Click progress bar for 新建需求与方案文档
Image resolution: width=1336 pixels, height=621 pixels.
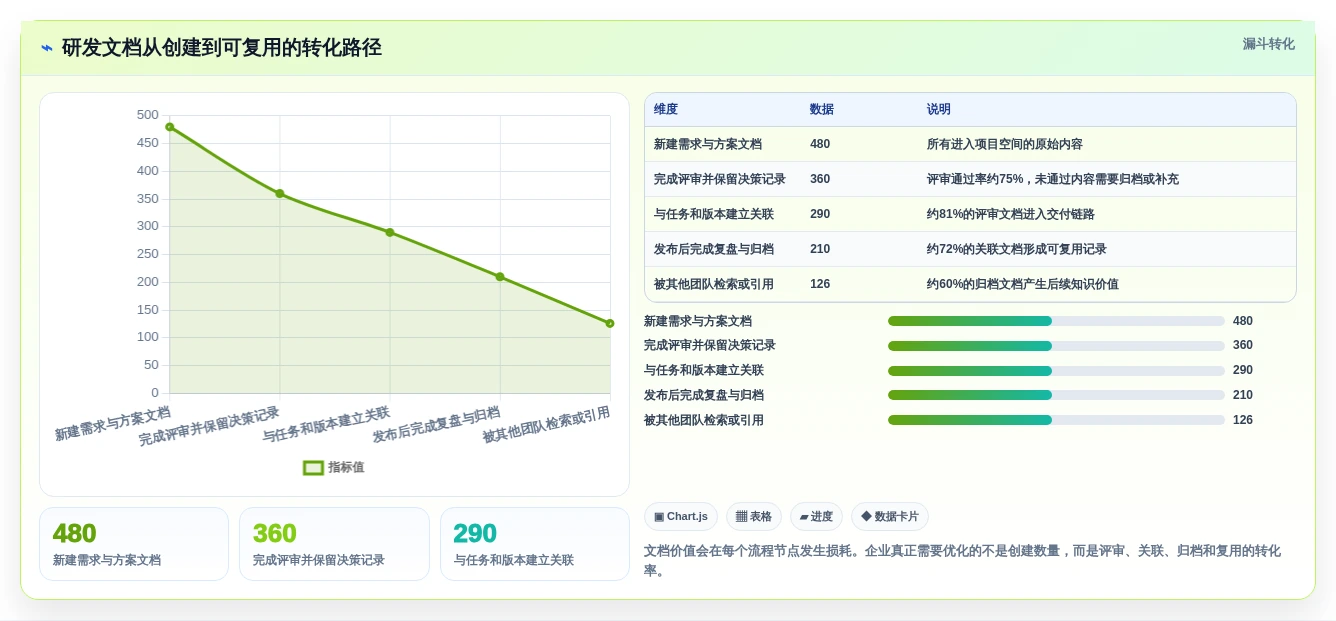(1056, 321)
